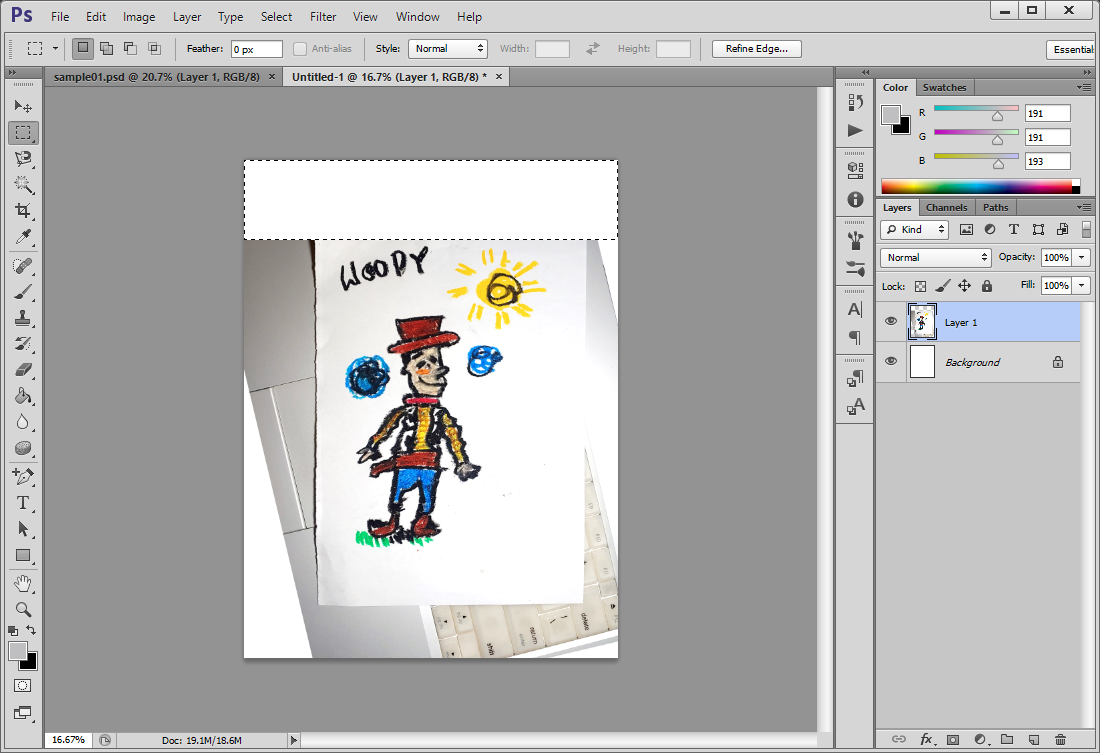This screenshot has width=1100, height=753.
Task: Select the Crop tool
Action: coord(23,211)
